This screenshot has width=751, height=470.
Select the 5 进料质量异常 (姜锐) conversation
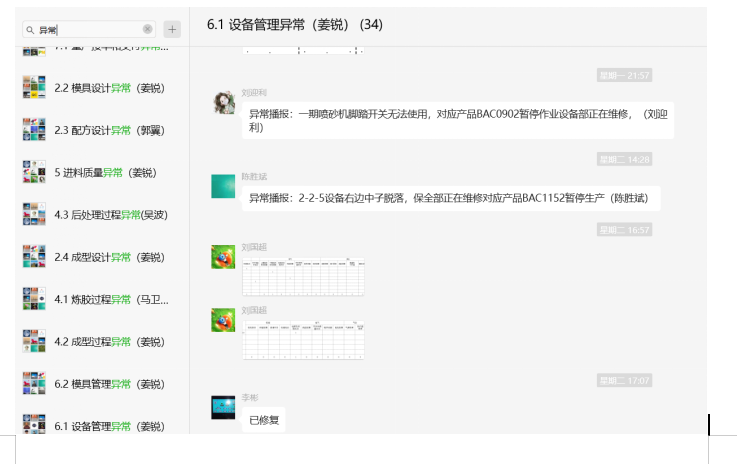click(x=110, y=172)
